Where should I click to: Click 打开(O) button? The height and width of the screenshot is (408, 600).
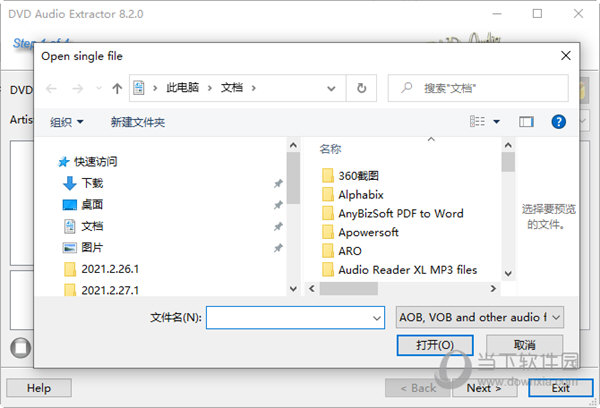[x=435, y=345]
